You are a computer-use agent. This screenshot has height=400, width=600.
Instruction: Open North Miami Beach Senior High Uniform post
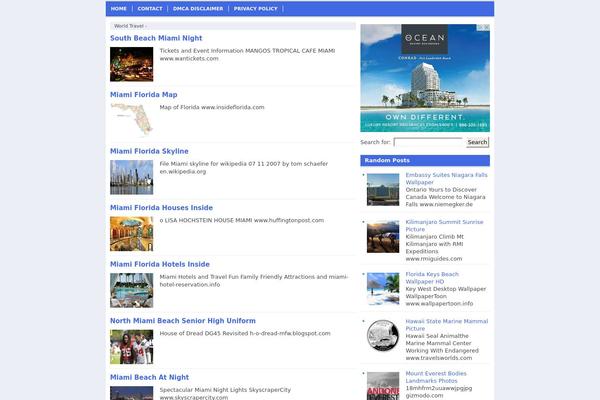pyautogui.click(x=183, y=321)
